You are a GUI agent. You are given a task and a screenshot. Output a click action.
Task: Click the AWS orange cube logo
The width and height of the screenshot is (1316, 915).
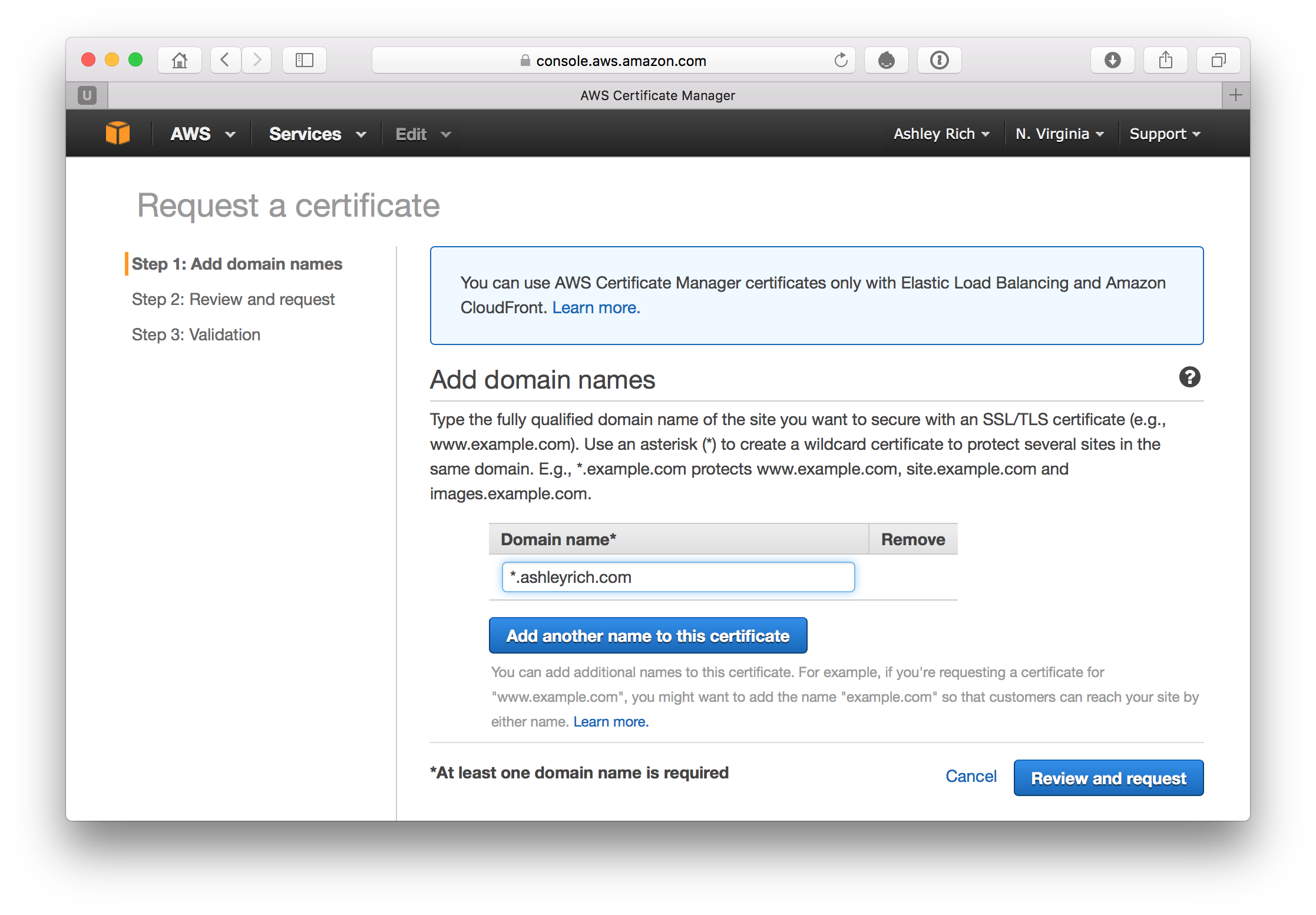tap(117, 133)
